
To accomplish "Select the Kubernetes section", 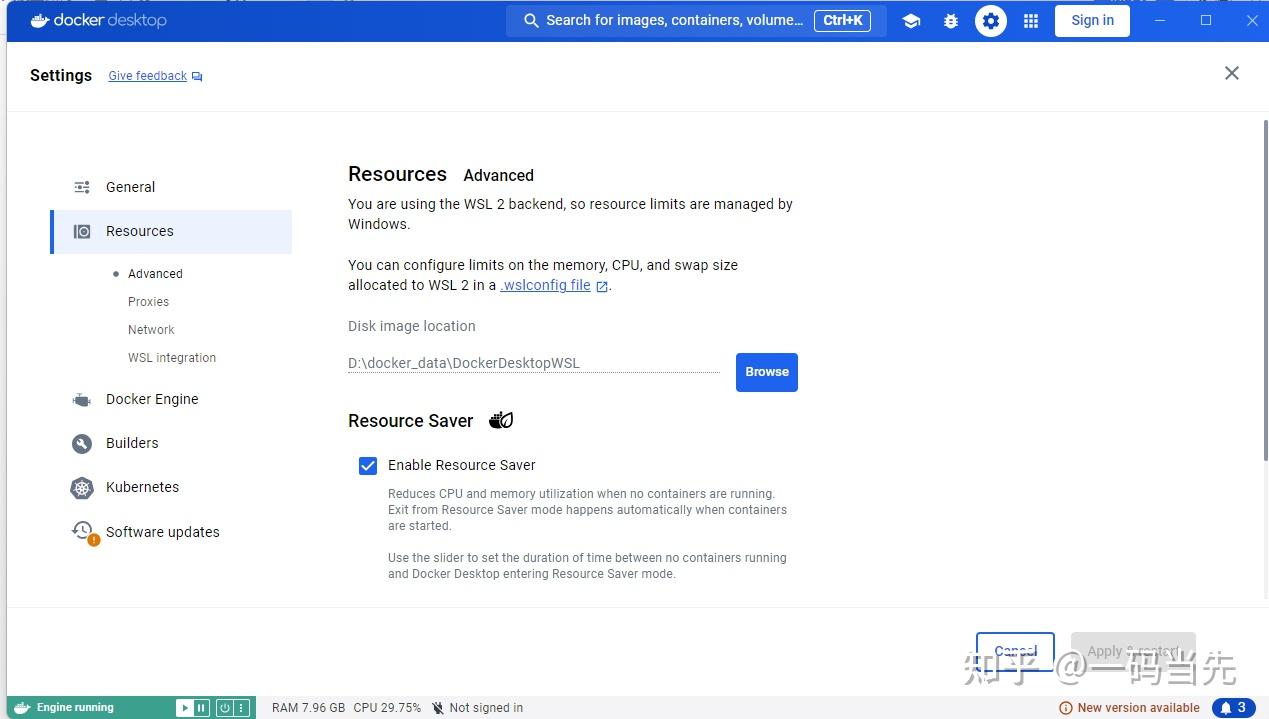I will tap(171, 487).
